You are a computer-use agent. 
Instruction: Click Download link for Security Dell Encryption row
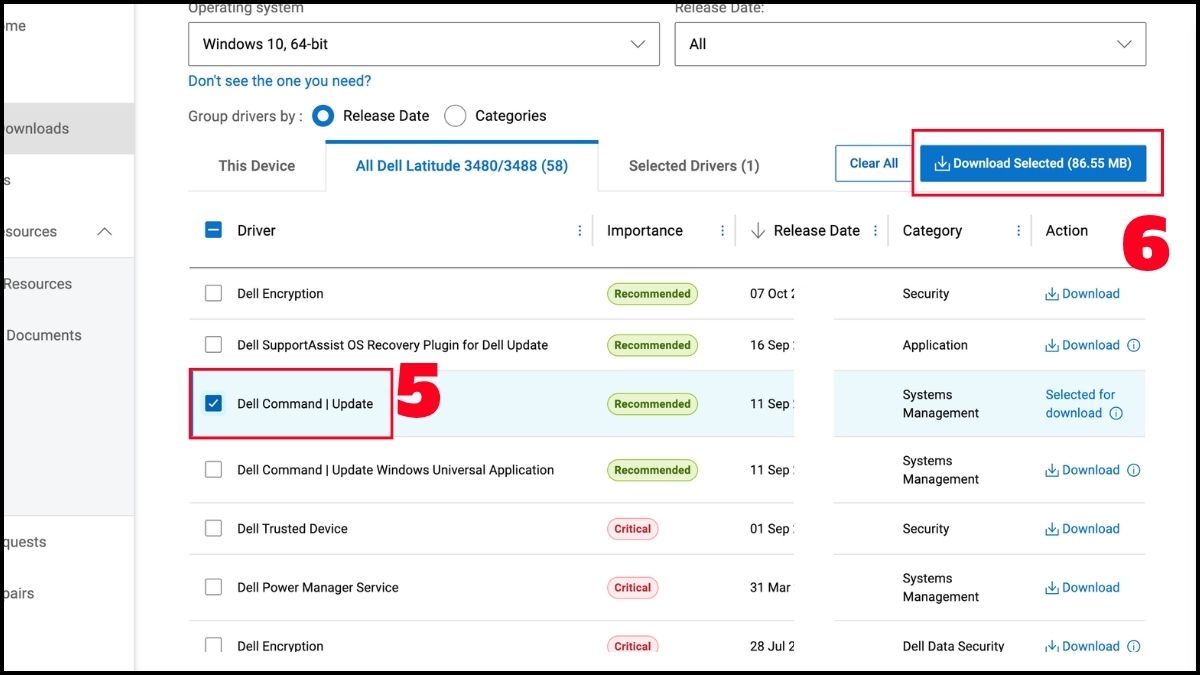1082,294
